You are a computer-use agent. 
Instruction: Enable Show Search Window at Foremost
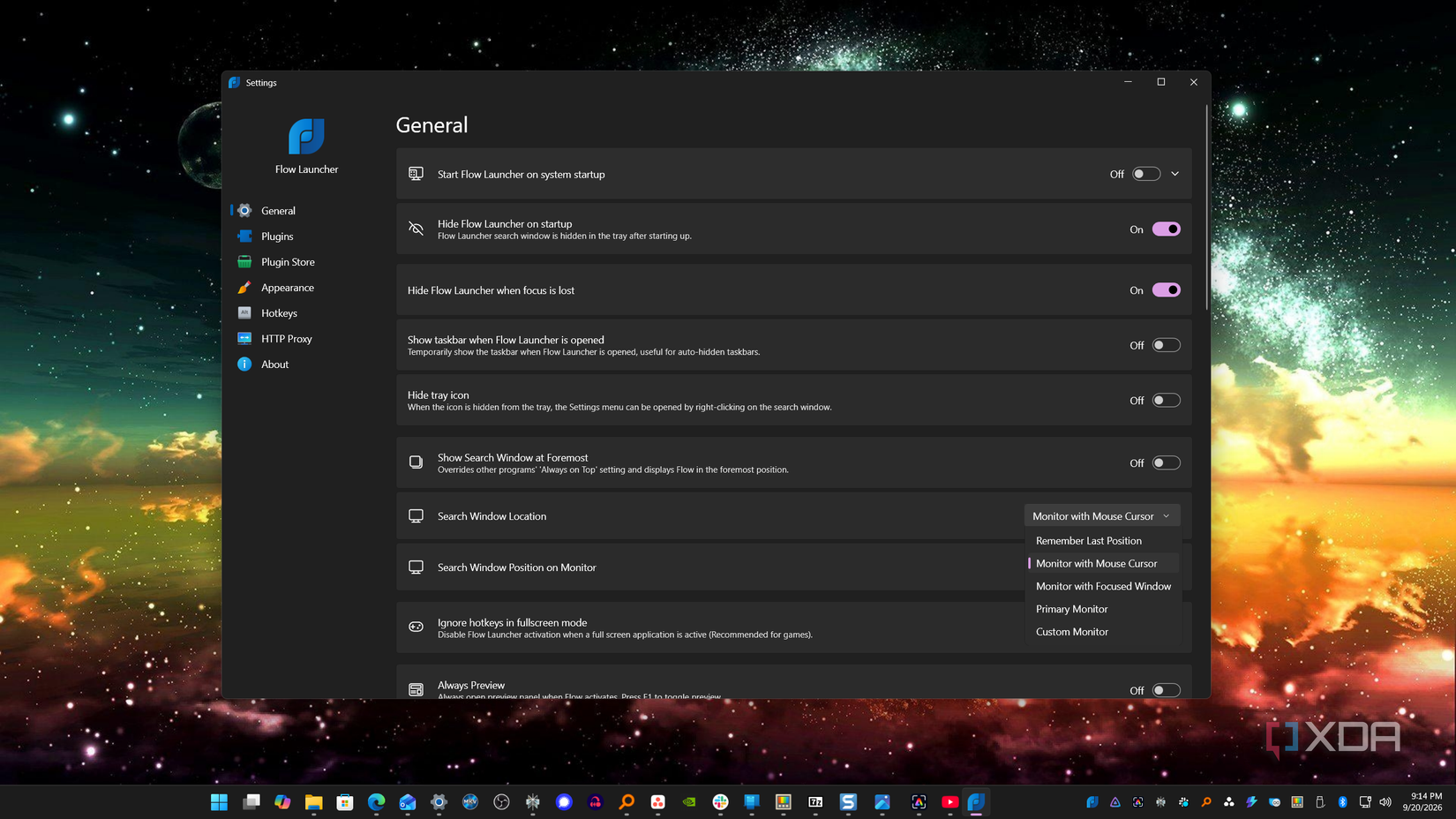coord(1166,462)
